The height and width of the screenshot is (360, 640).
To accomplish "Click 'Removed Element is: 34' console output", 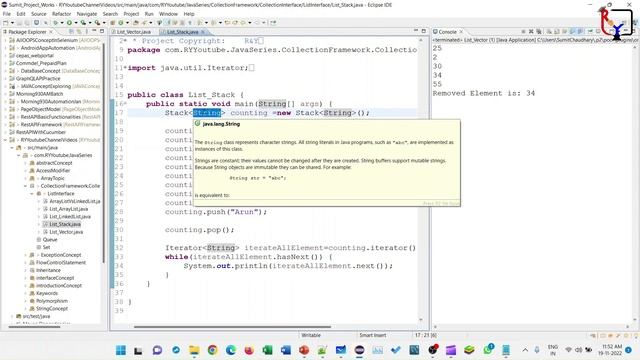I will pyautogui.click(x=484, y=93).
